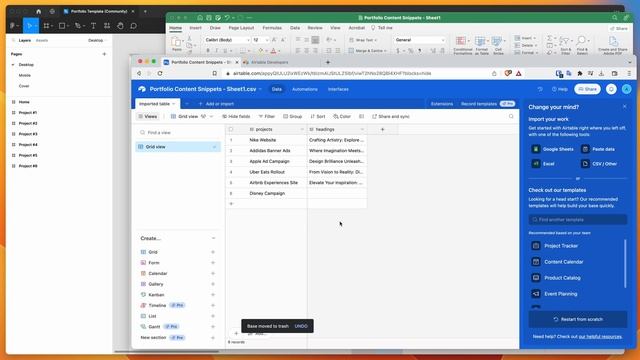The width and height of the screenshot is (640, 360).
Task: Toggle the select-all checkbox in table header
Action: pyautogui.click(x=231, y=129)
